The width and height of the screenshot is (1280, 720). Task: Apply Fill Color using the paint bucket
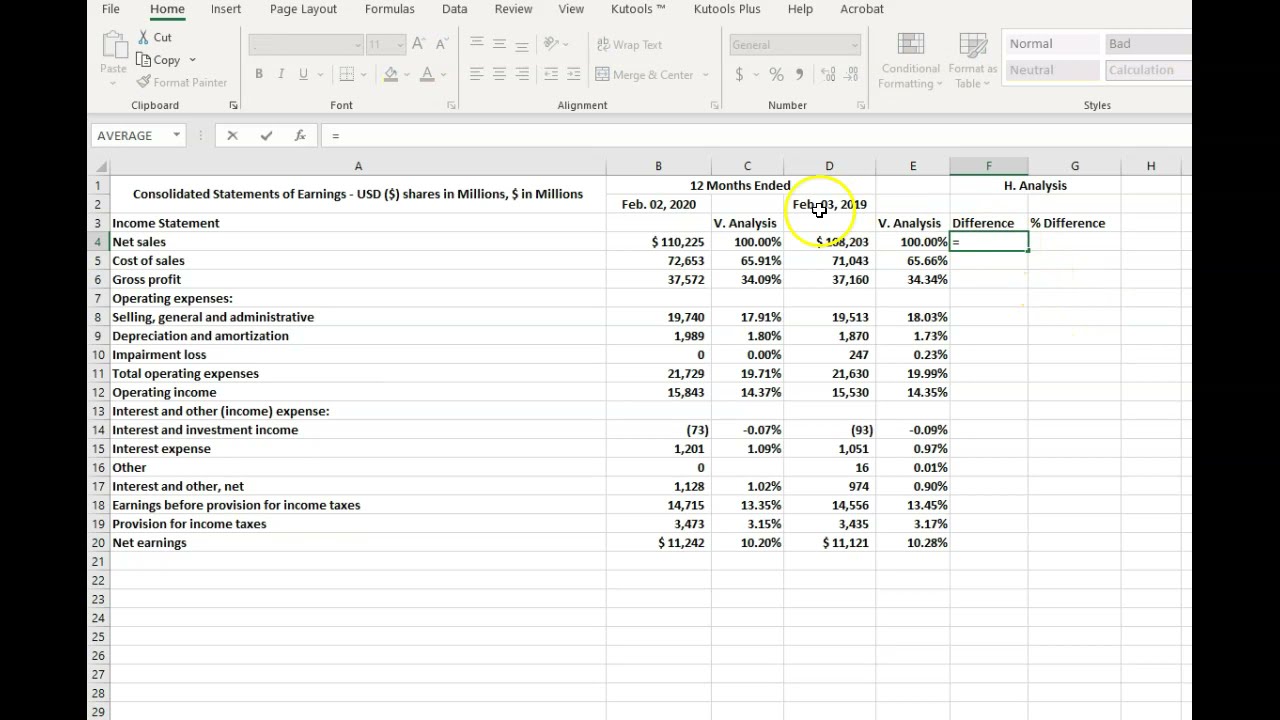(x=391, y=74)
